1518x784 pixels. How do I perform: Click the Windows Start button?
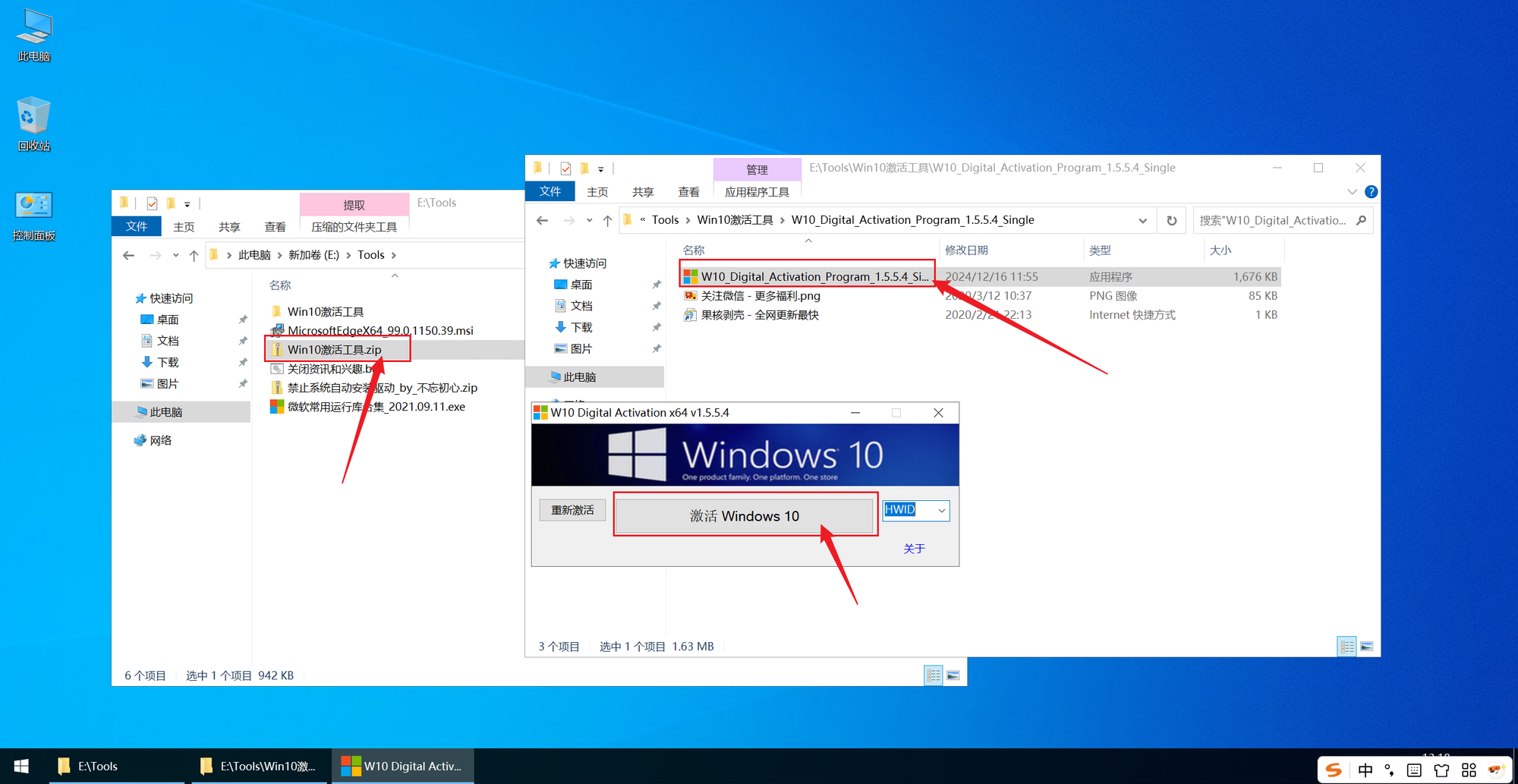coord(21,767)
